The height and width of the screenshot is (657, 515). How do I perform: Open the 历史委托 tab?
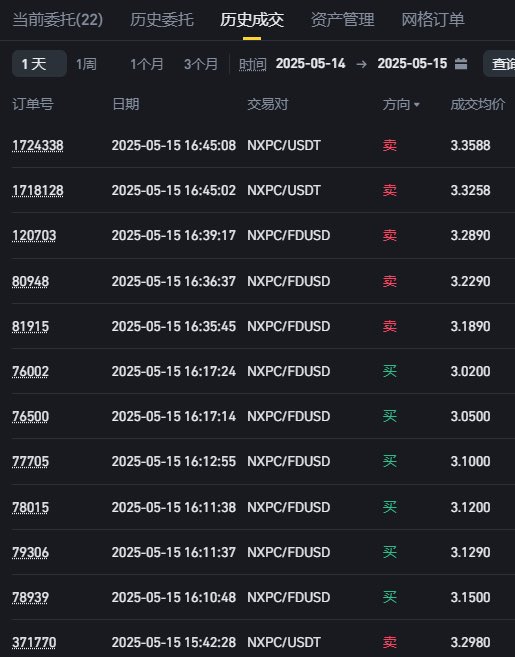(162, 20)
